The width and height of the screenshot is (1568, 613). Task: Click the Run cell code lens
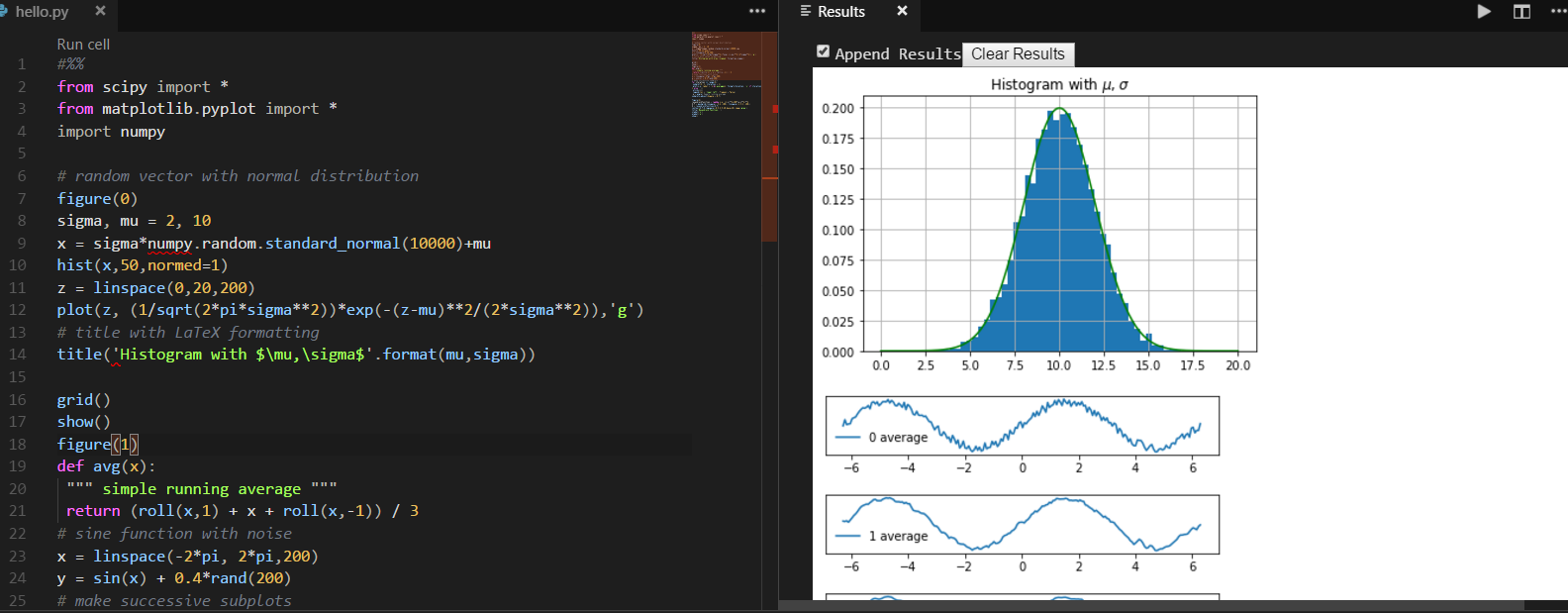(83, 45)
